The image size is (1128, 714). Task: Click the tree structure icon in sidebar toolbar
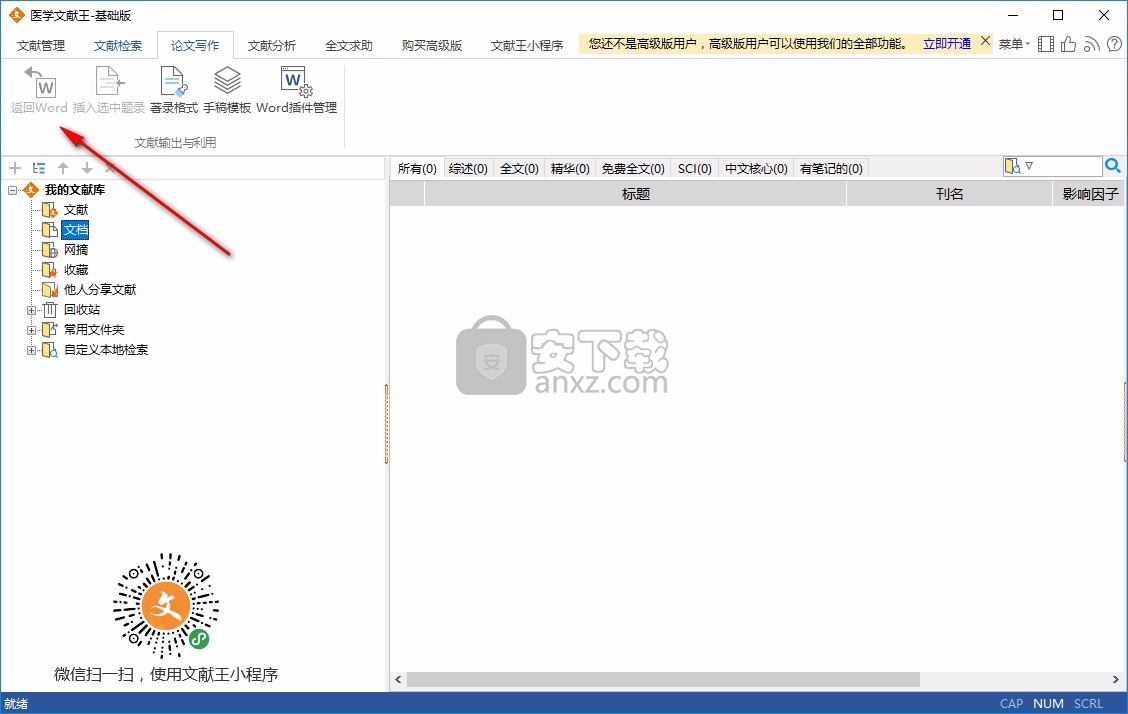tap(39, 168)
